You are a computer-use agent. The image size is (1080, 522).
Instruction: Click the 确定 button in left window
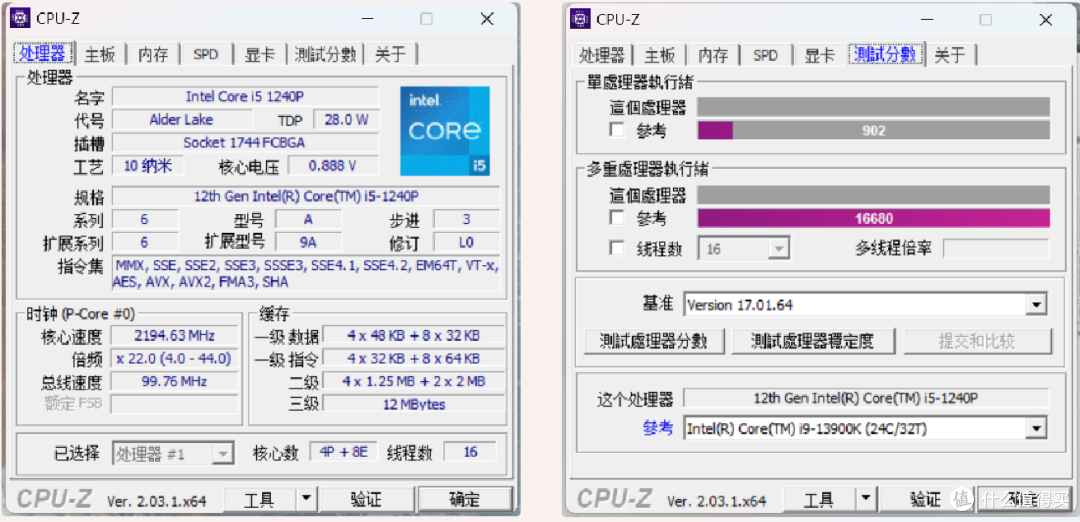coord(466,499)
